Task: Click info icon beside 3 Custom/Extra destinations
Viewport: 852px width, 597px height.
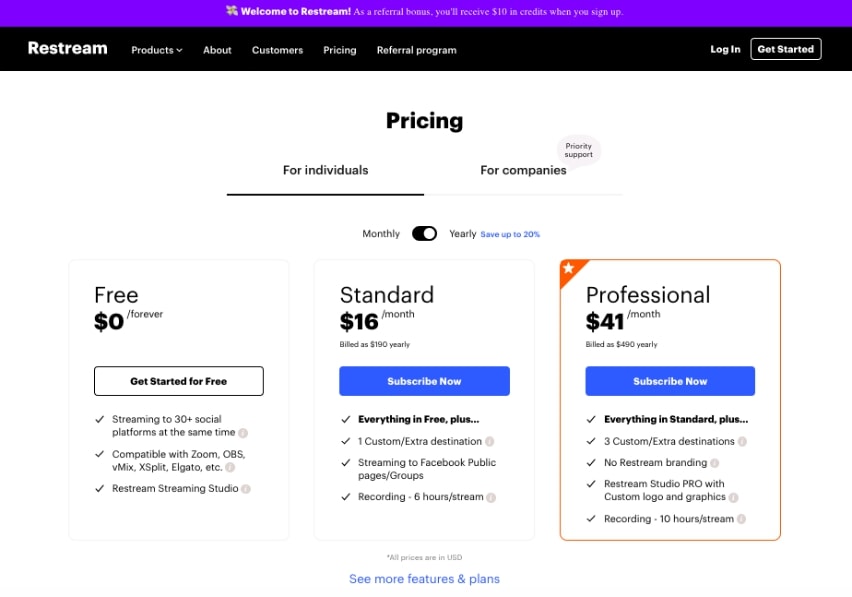Action: (742, 442)
